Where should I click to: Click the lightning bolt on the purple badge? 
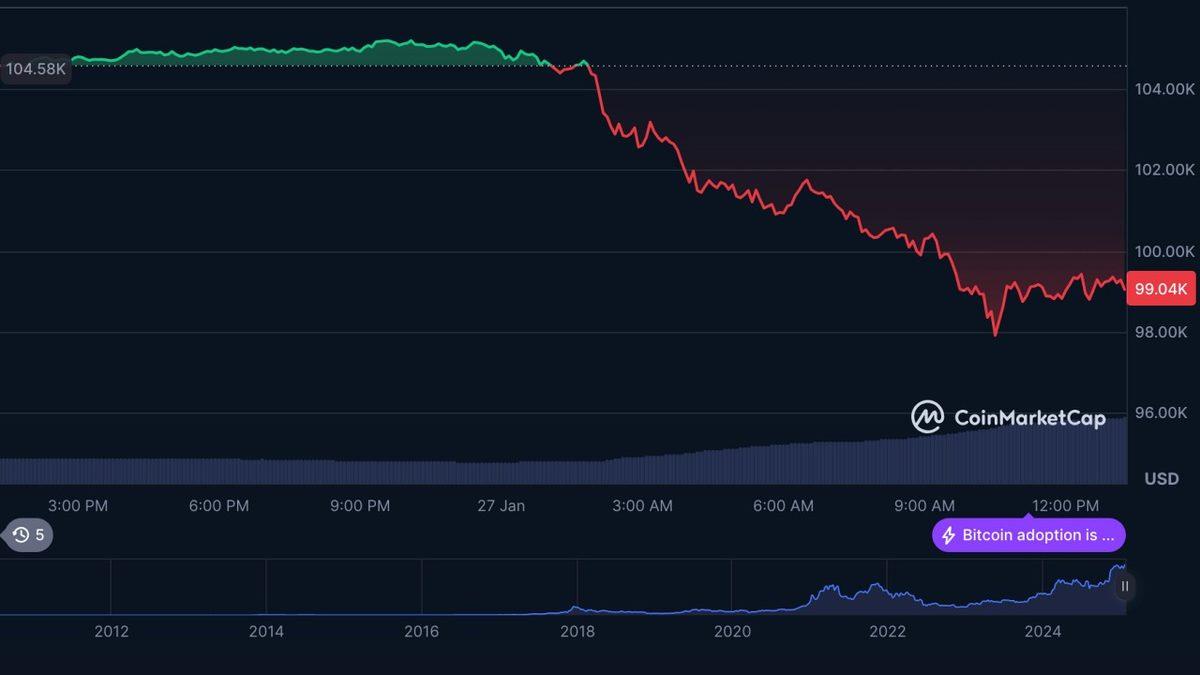point(947,535)
